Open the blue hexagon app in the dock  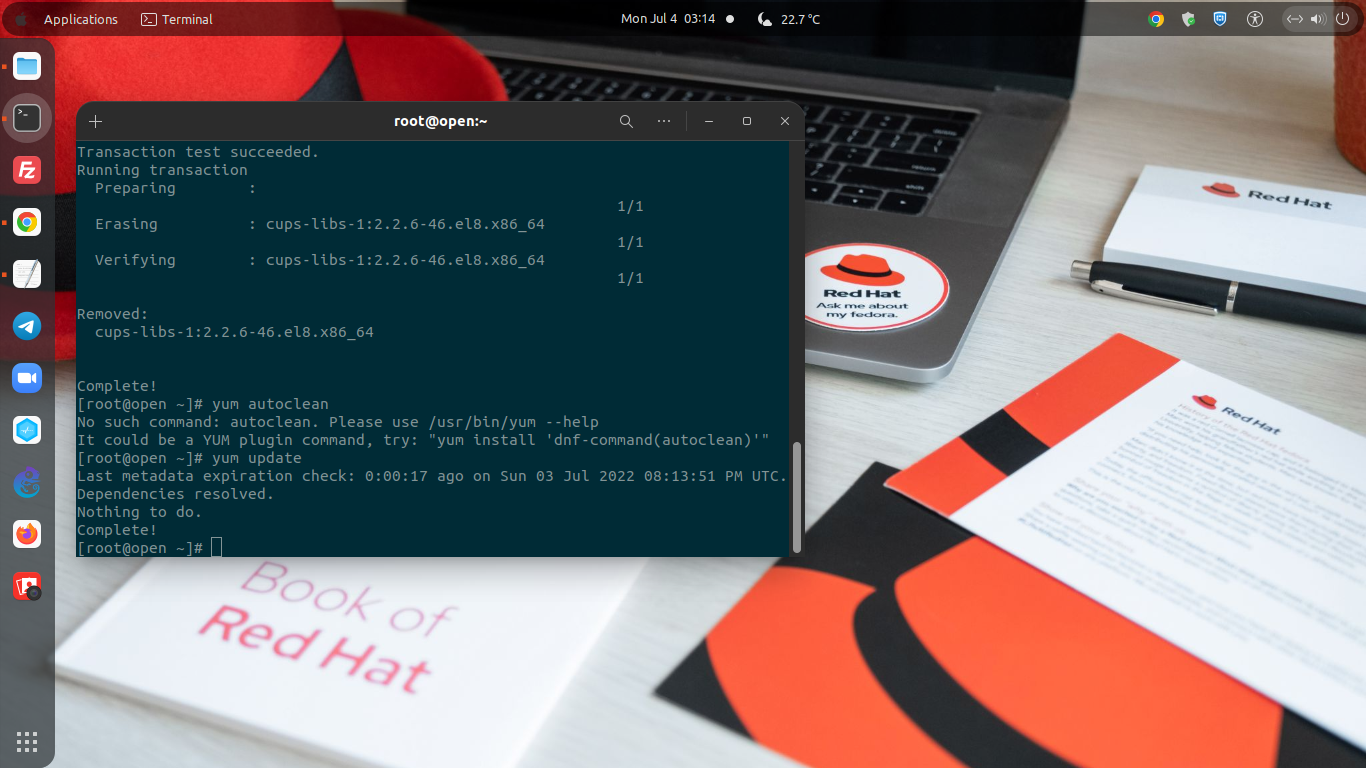27,430
